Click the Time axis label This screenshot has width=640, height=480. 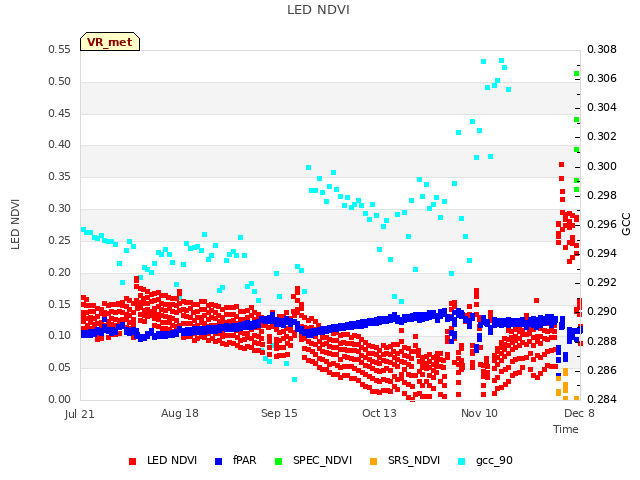pyautogui.click(x=566, y=429)
